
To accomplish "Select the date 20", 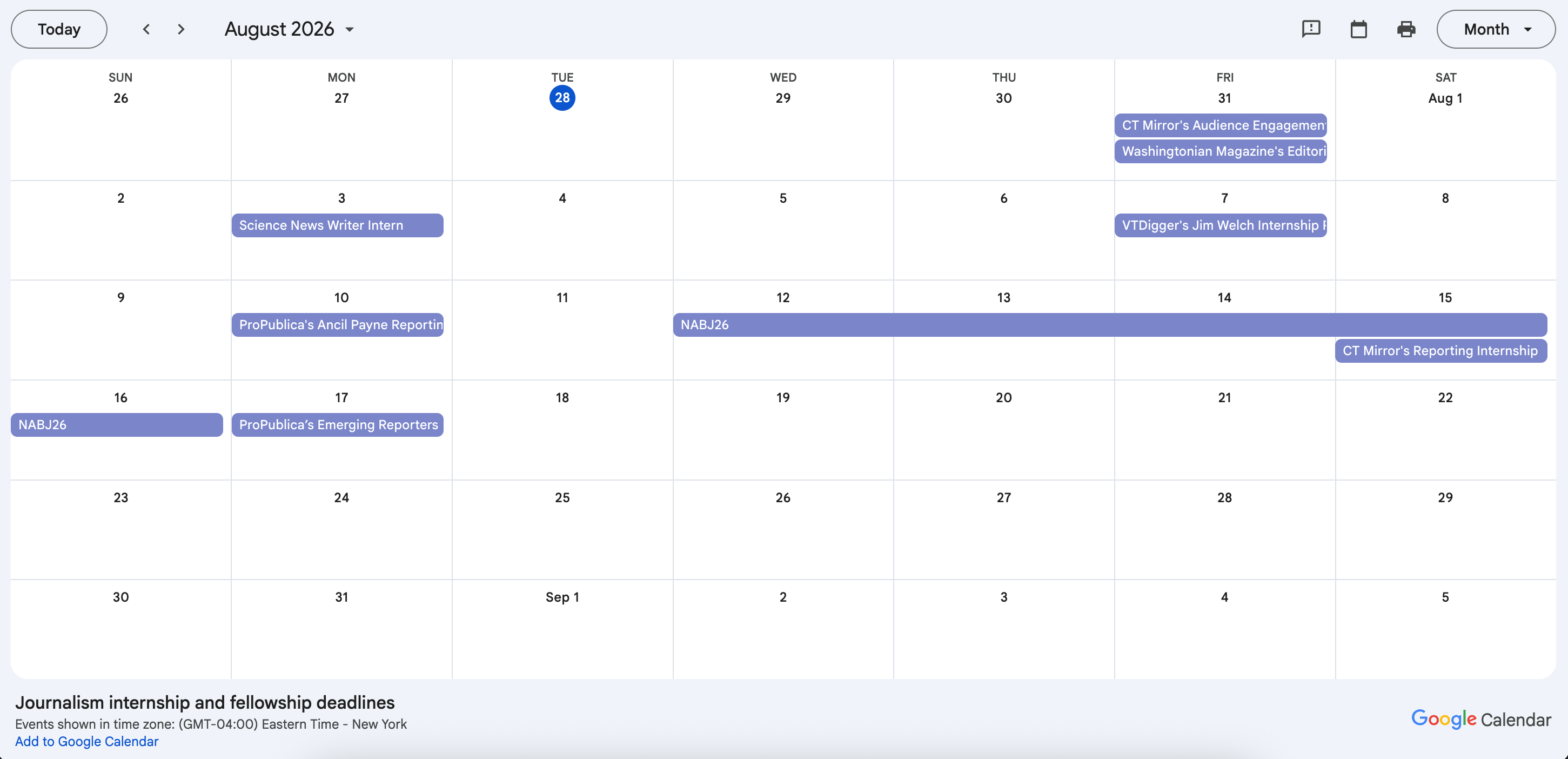I will (1004, 397).
